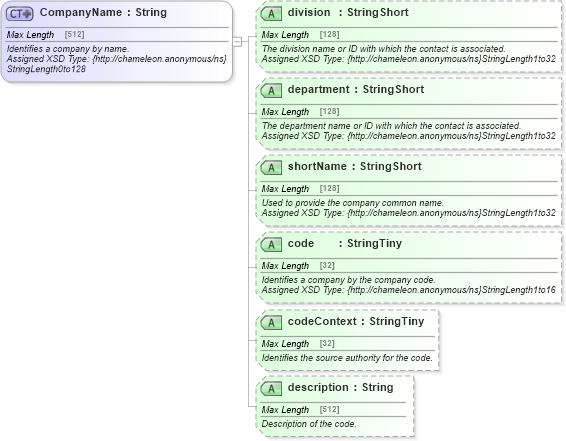Click the StringLength1to16 assigned type line under code
The image size is (566, 441).
click(408, 290)
